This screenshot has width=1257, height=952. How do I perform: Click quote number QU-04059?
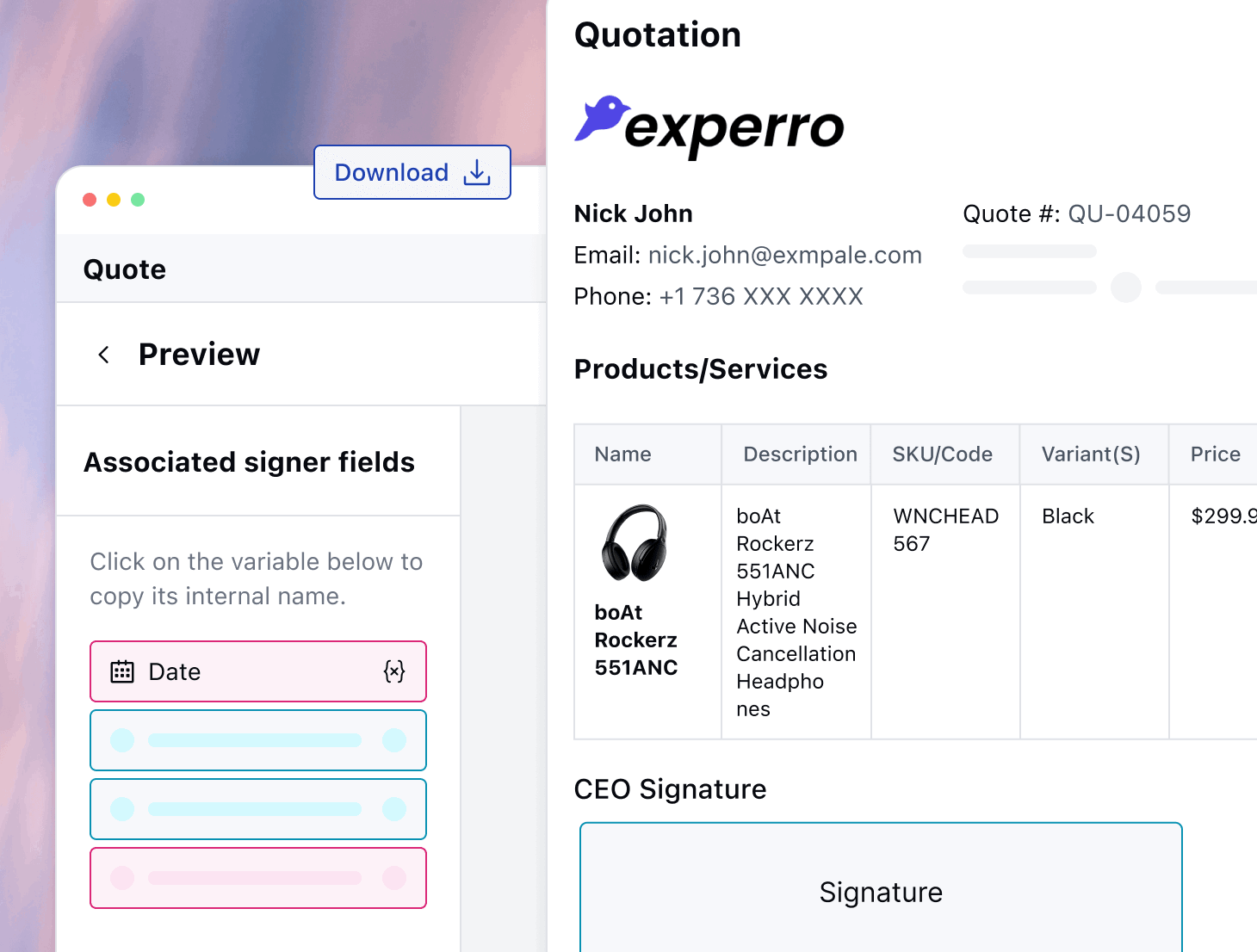(1129, 213)
